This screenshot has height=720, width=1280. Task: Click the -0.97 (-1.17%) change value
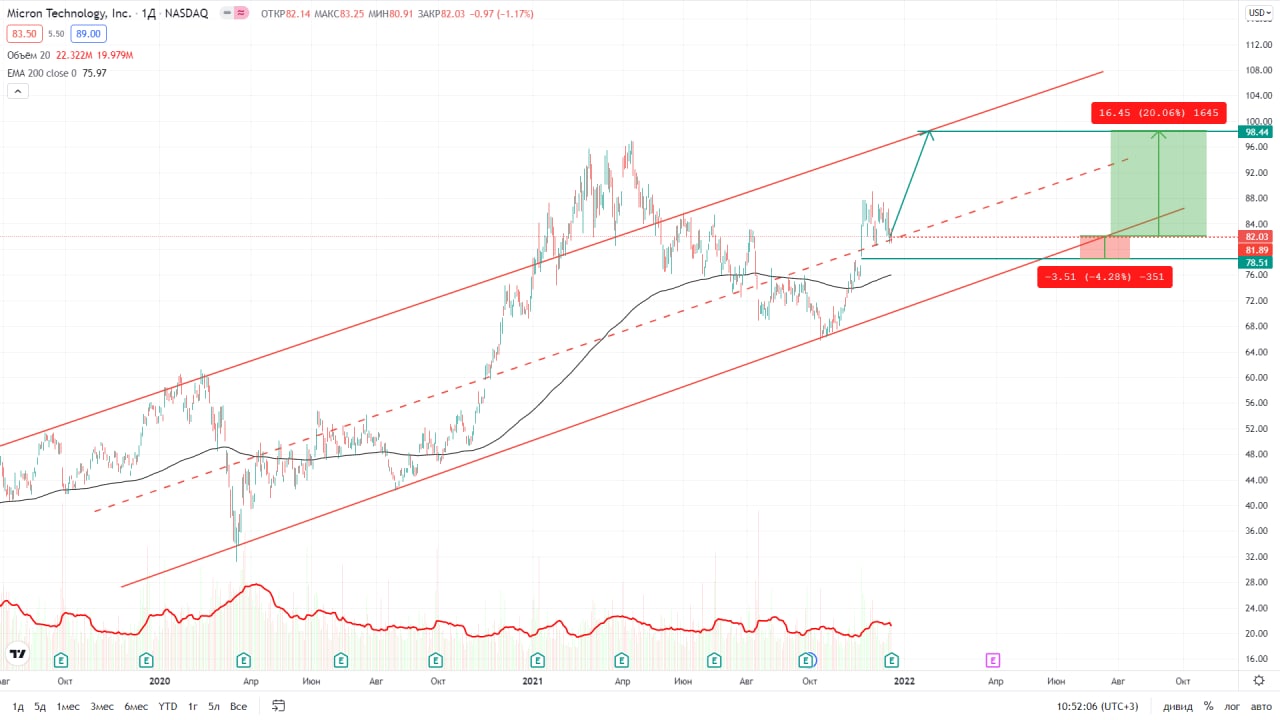point(501,14)
